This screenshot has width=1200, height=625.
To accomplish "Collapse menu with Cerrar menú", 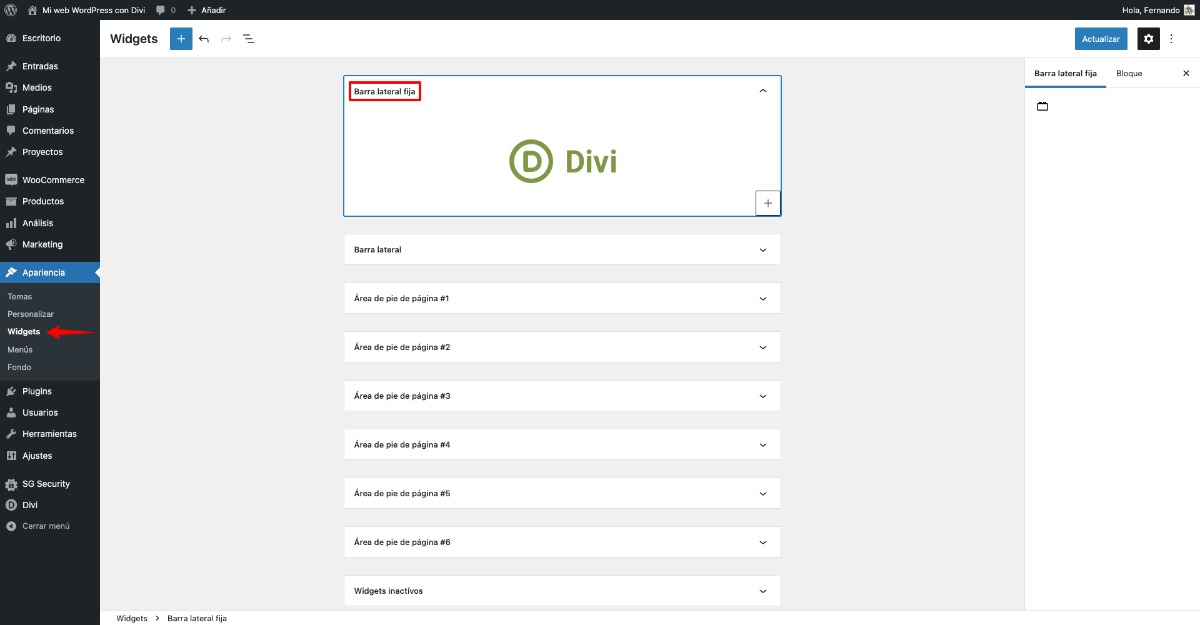I will coord(46,526).
